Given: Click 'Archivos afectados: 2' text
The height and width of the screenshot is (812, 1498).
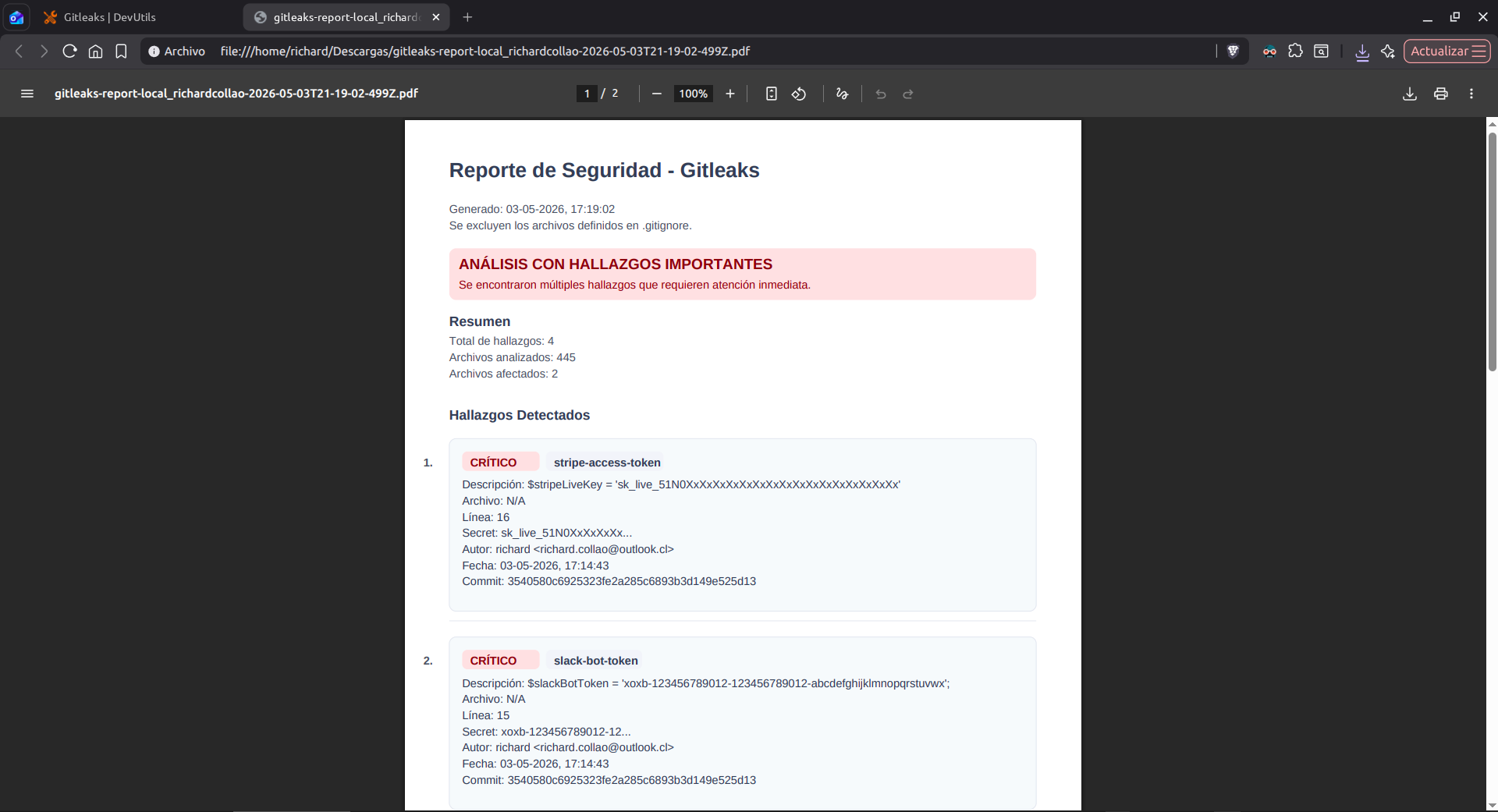Looking at the screenshot, I should click(503, 374).
